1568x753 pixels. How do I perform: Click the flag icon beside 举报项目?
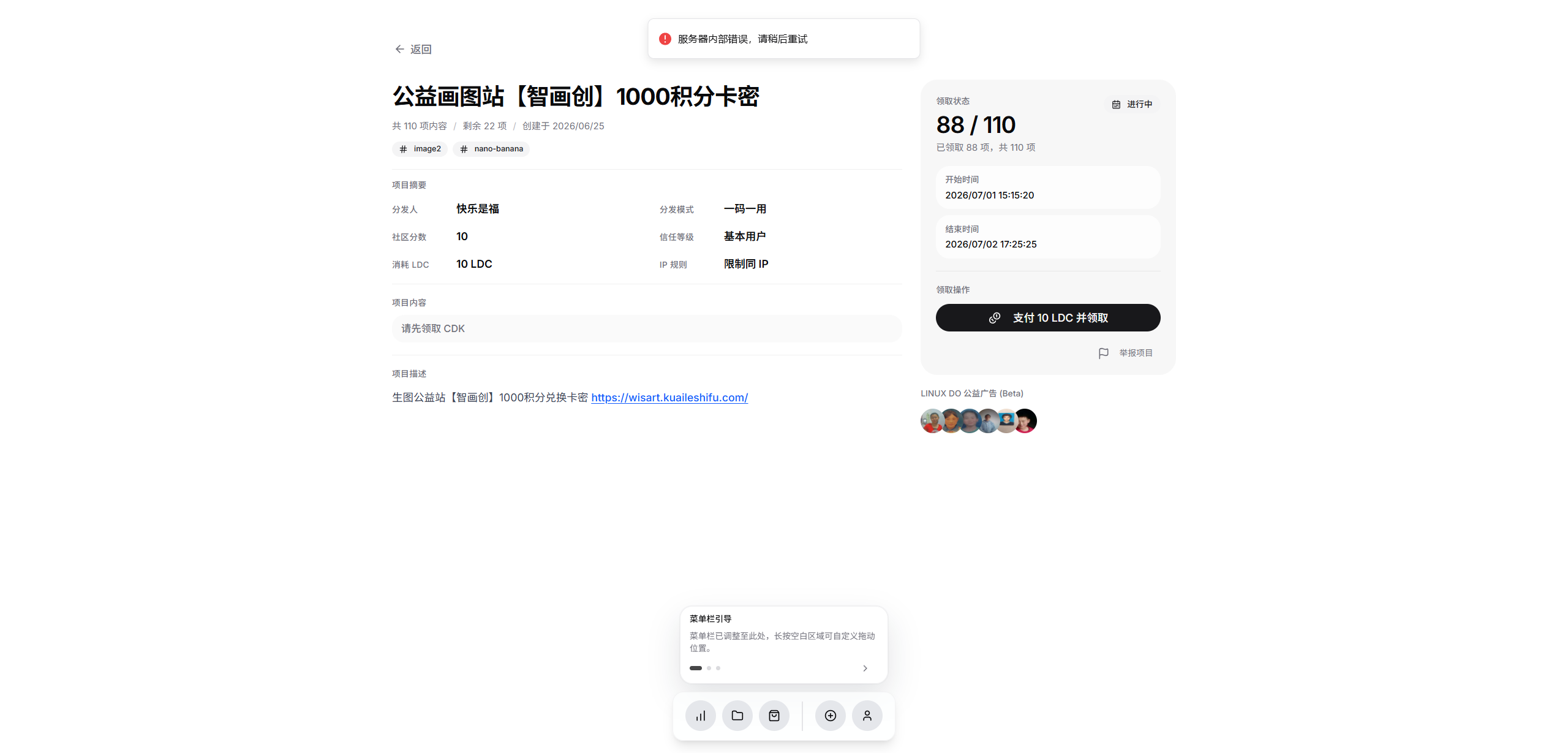[1104, 353]
